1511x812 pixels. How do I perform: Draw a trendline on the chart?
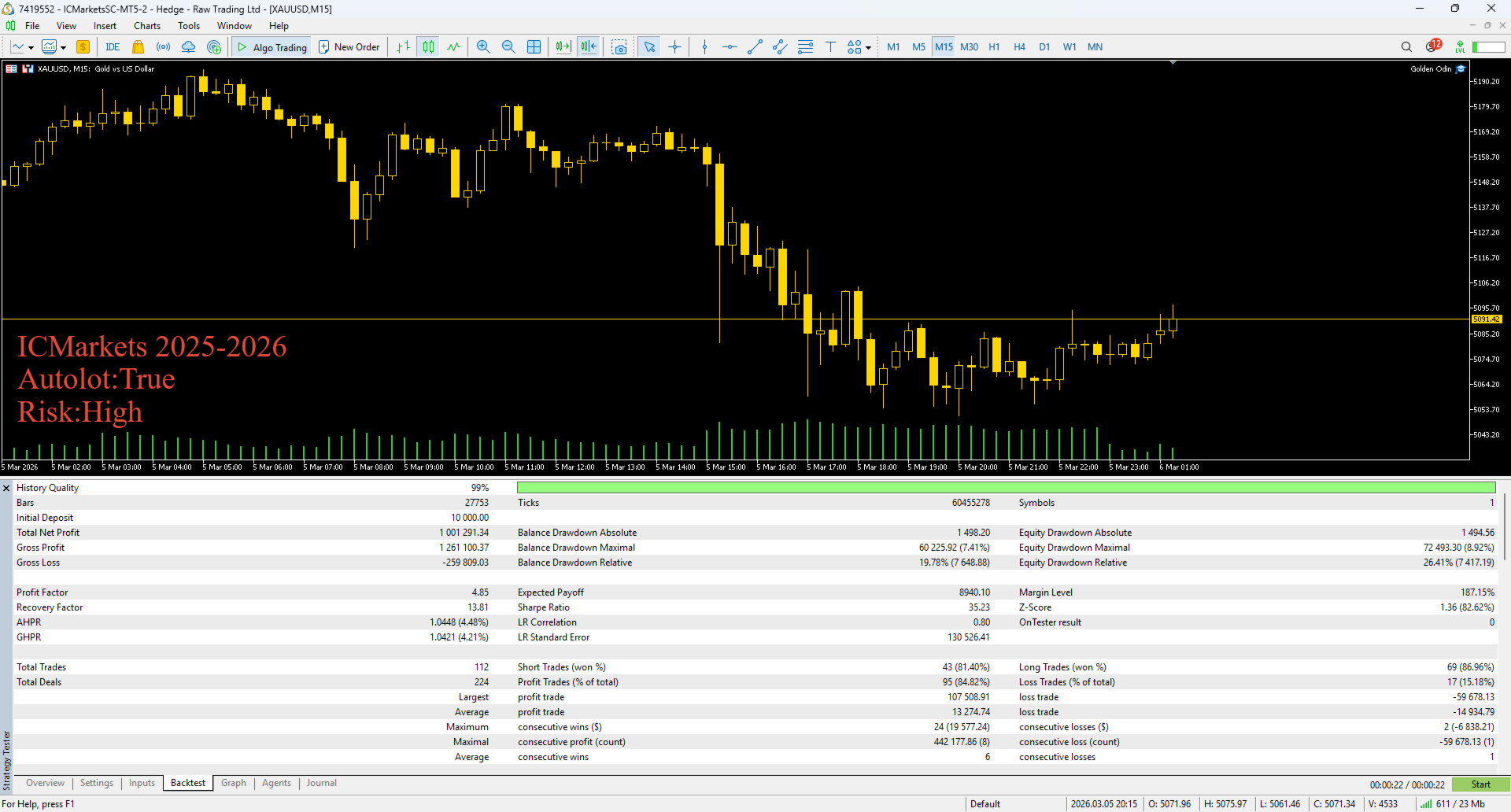click(x=755, y=46)
